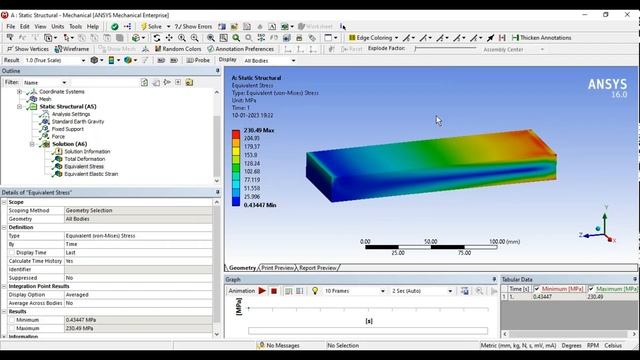
Task: Open the Tools menu
Action: [75, 27]
